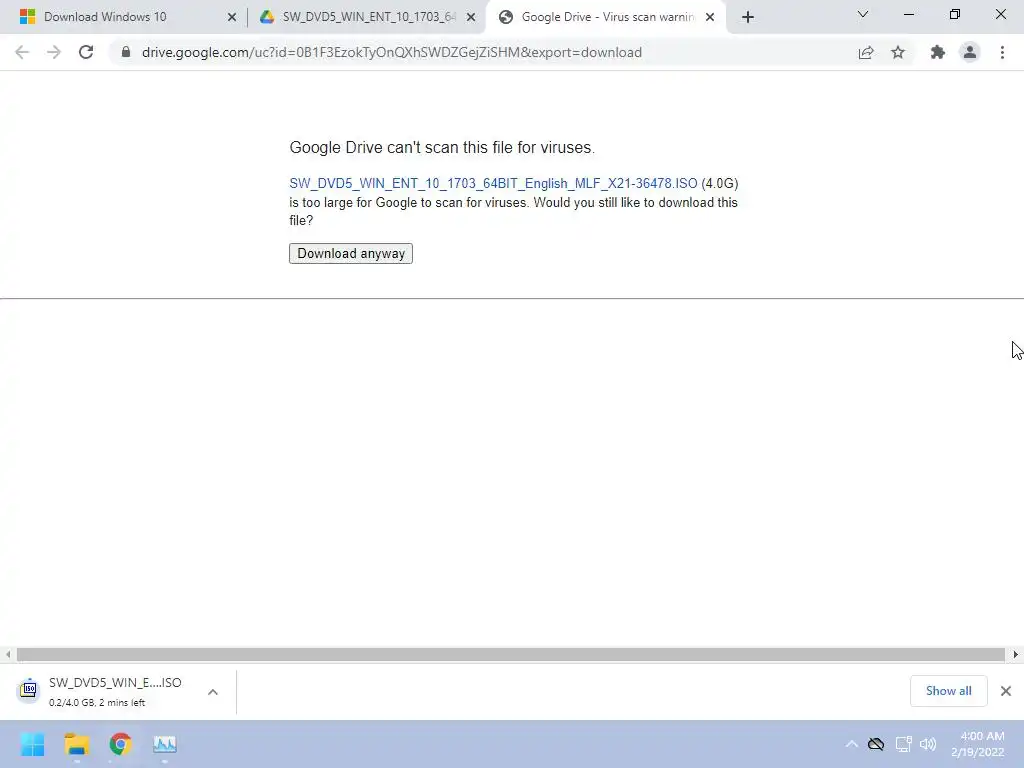Screen dimensions: 1024x768
Task: Open the volume speaker tray icon
Action: tap(928, 744)
